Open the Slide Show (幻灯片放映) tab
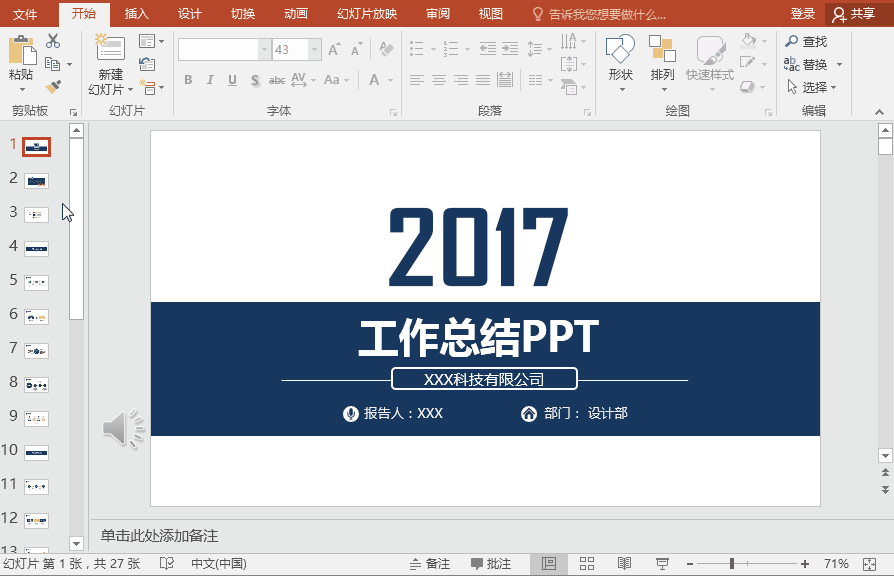The height and width of the screenshot is (576, 894). [x=367, y=14]
